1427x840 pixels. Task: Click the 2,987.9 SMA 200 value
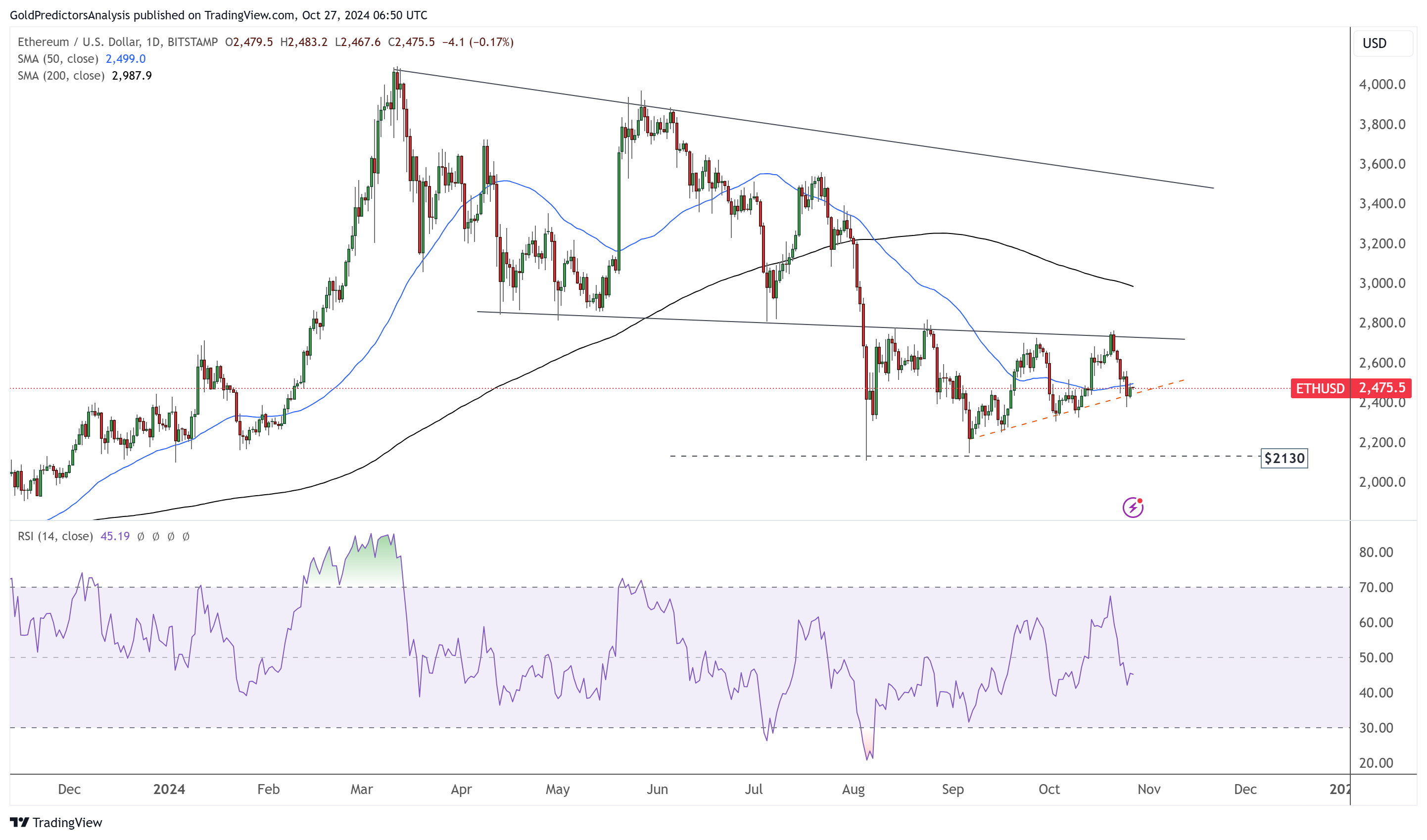point(132,76)
